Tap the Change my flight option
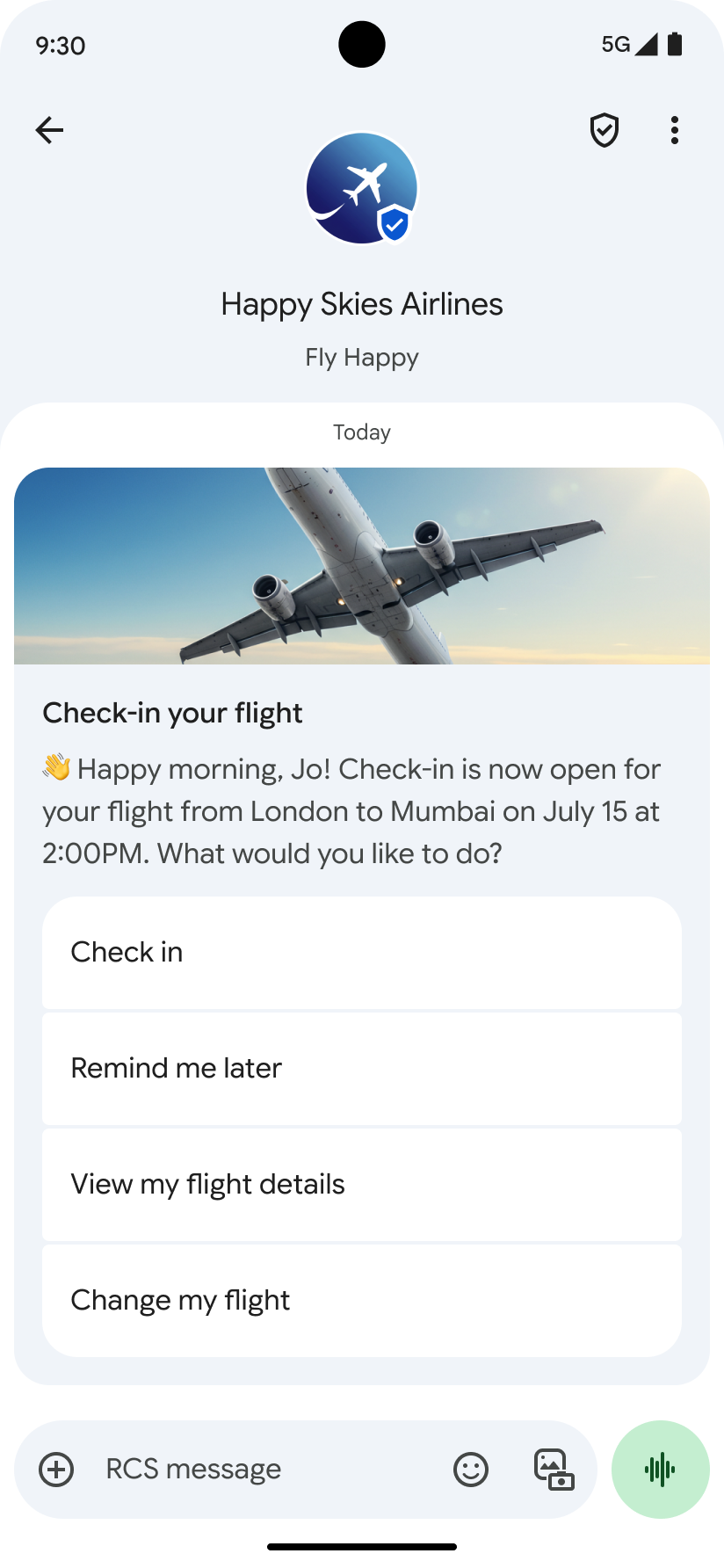Screen dimensions: 724x1568 click(x=362, y=1301)
